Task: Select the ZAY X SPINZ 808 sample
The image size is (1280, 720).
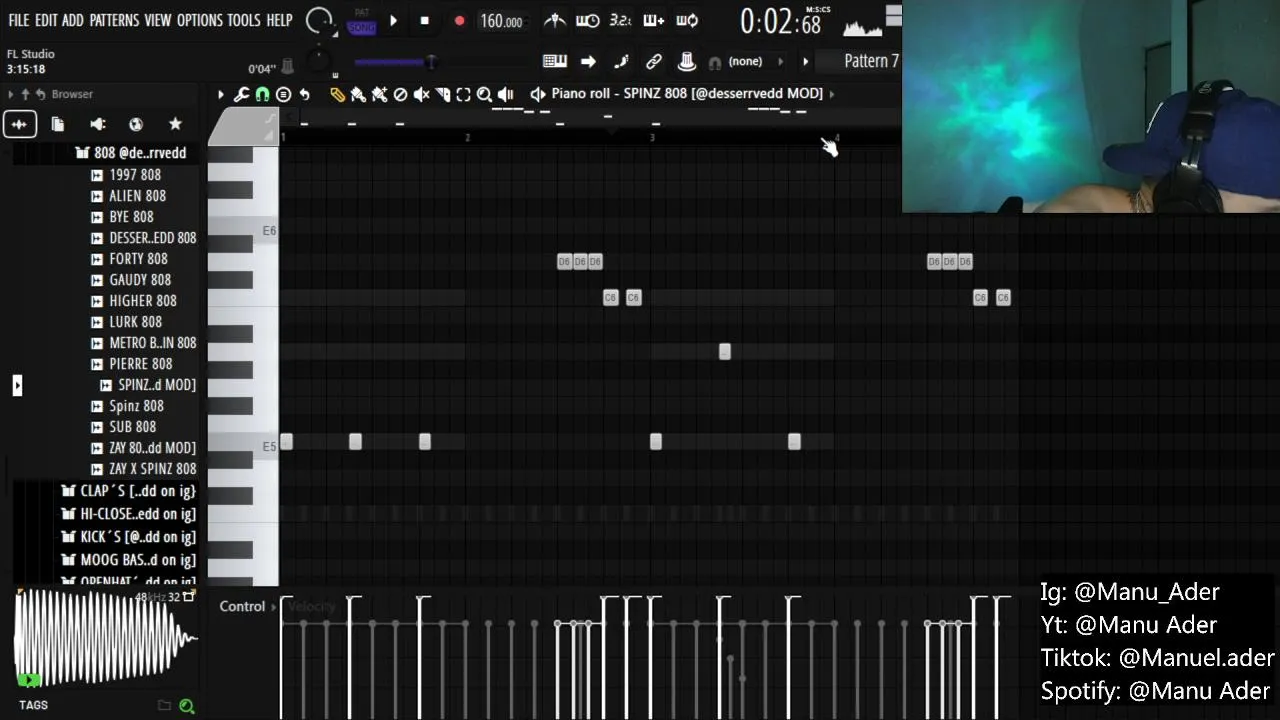Action: click(143, 469)
